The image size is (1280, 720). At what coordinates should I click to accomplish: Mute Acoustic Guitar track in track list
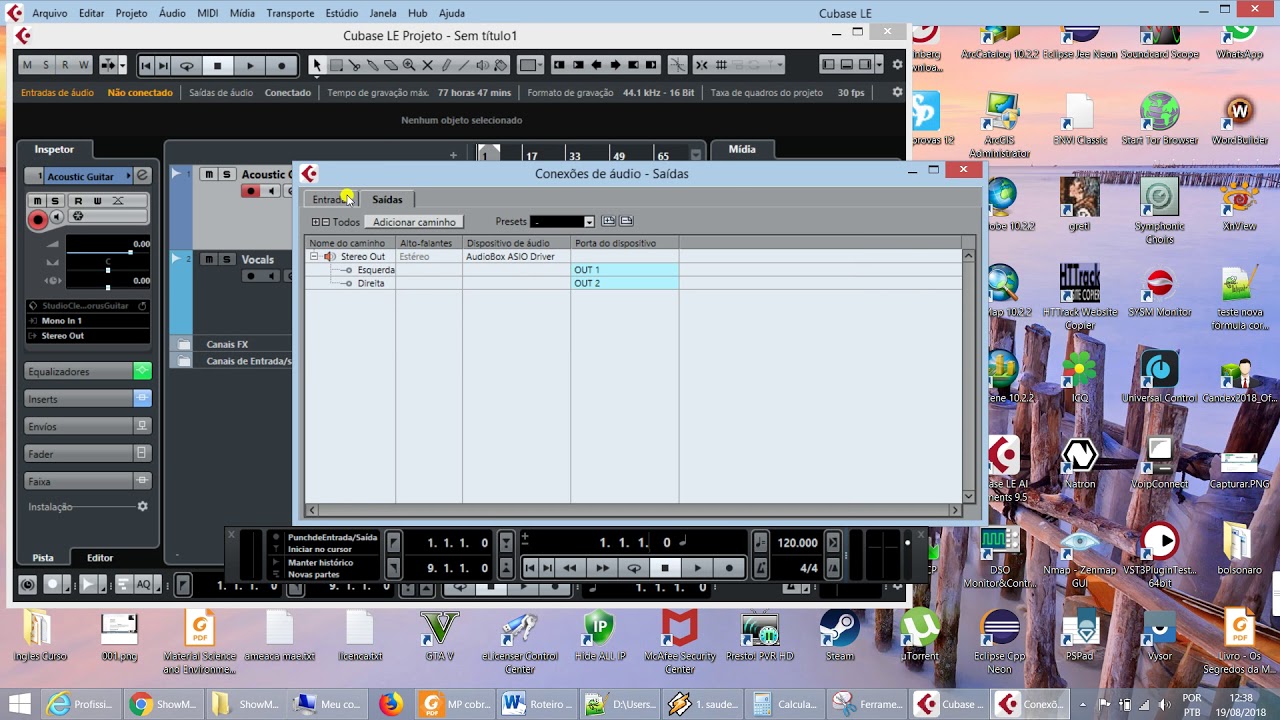209,175
